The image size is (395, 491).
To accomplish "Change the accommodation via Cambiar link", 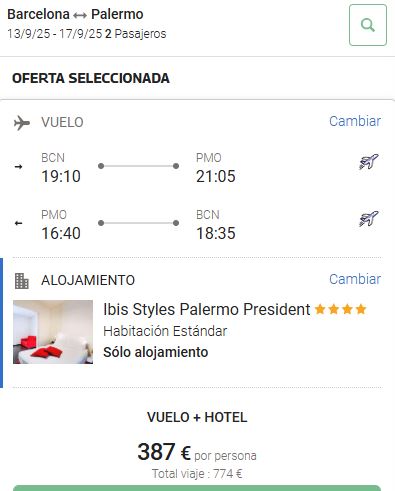I will 355,279.
